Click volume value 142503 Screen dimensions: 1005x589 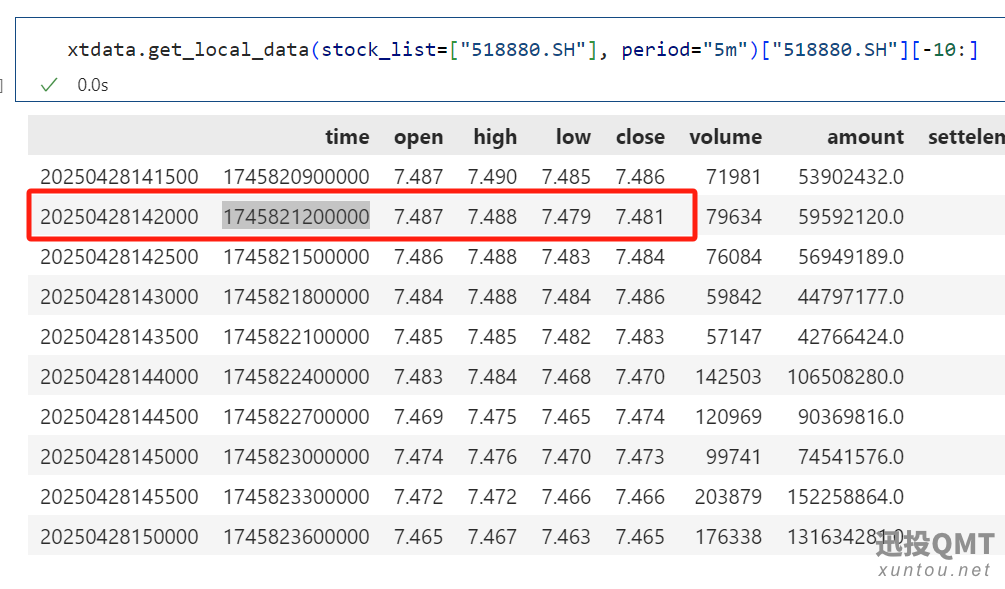point(729,377)
